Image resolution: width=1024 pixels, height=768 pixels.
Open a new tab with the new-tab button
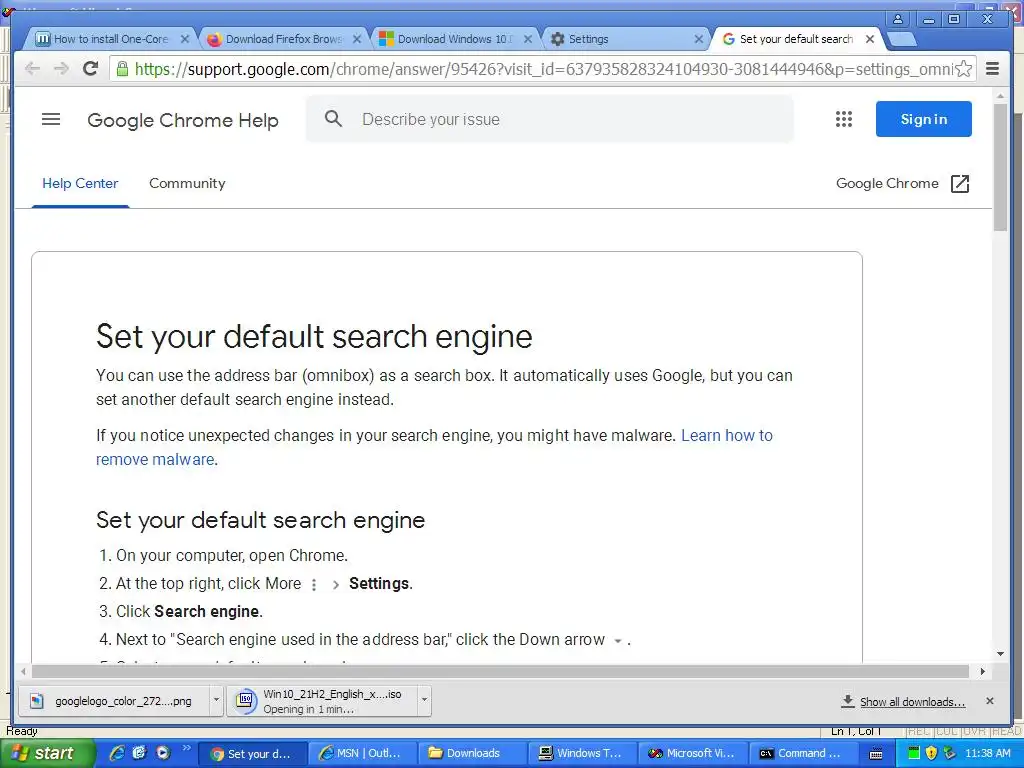pos(902,39)
